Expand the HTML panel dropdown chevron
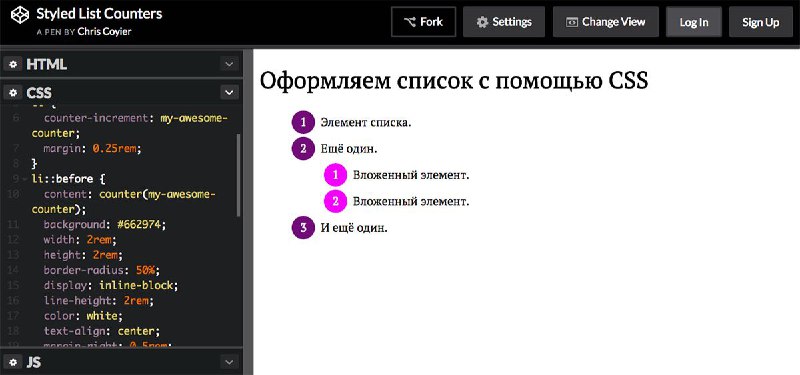The height and width of the screenshot is (375, 800). point(229,64)
